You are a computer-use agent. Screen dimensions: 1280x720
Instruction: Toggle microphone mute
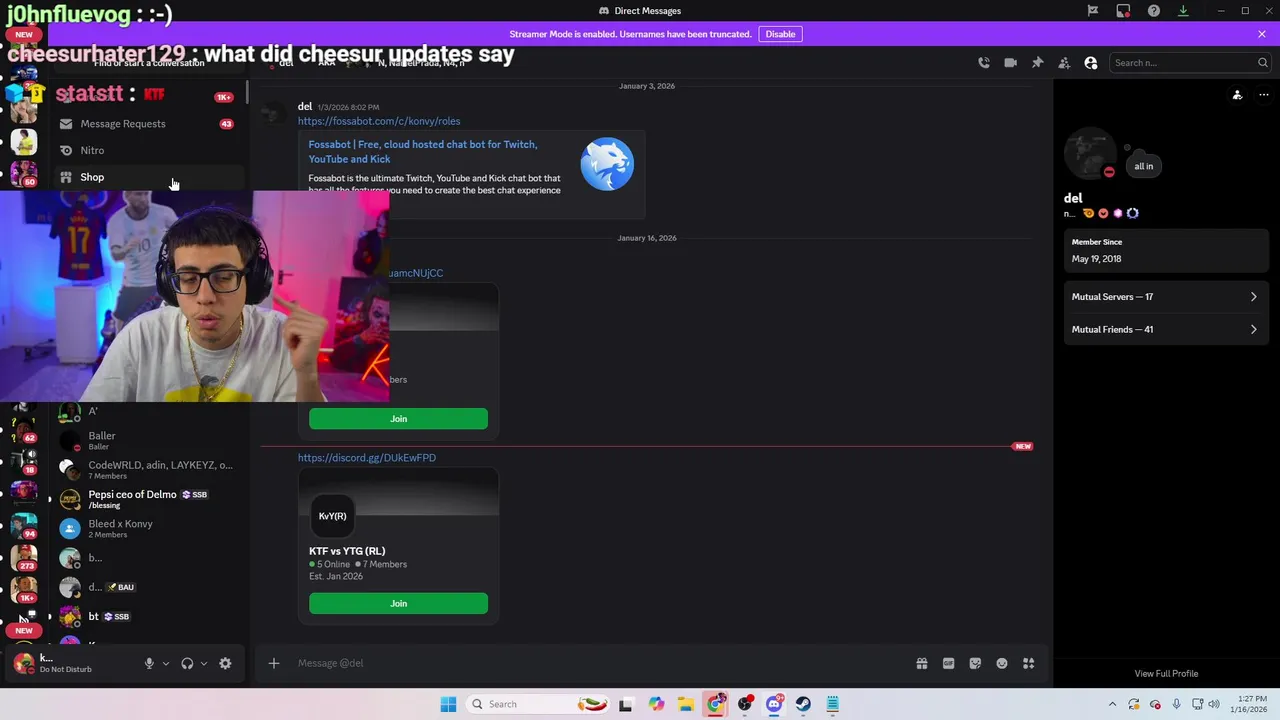149,663
